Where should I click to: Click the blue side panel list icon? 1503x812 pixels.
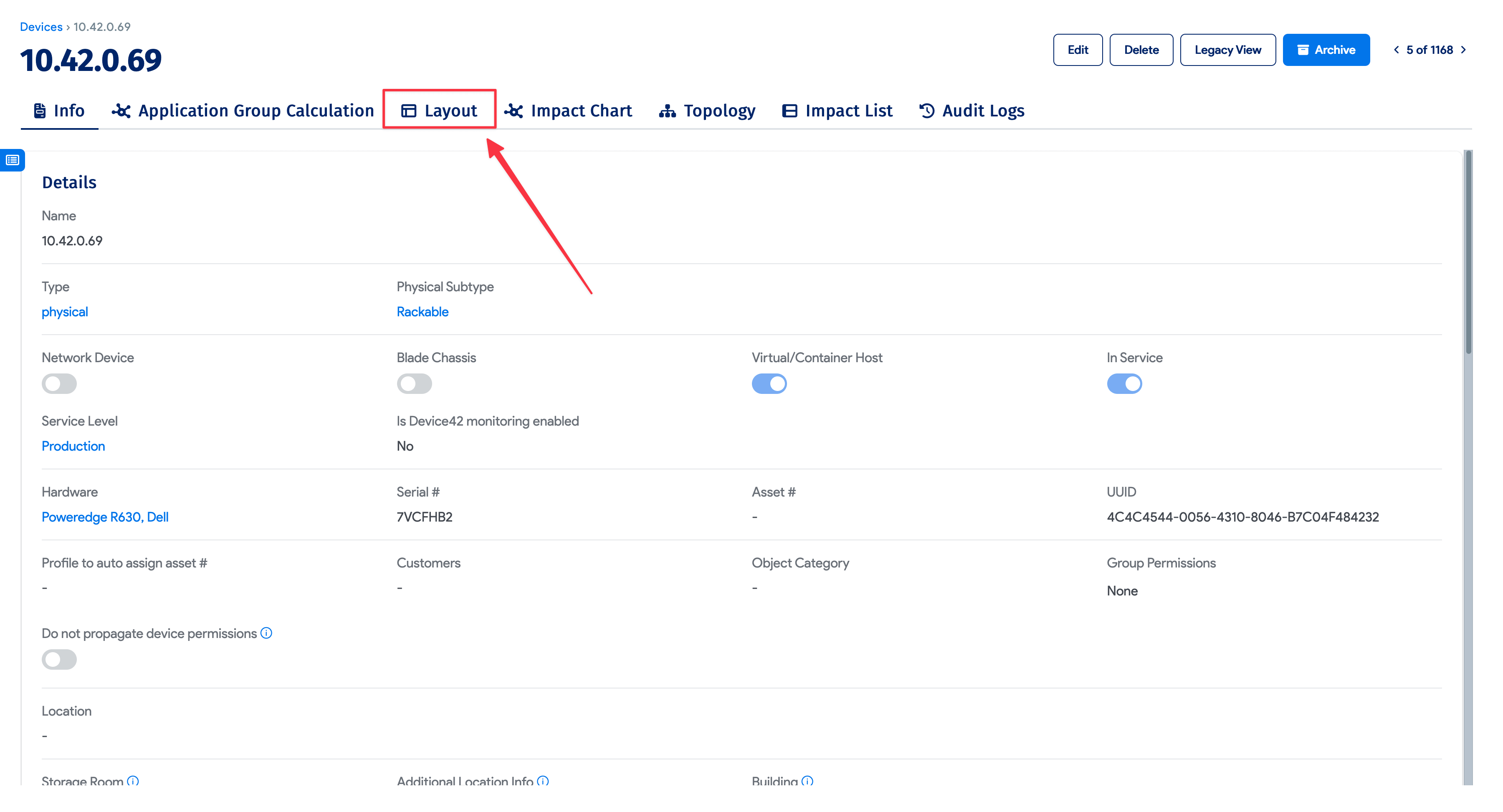12,160
